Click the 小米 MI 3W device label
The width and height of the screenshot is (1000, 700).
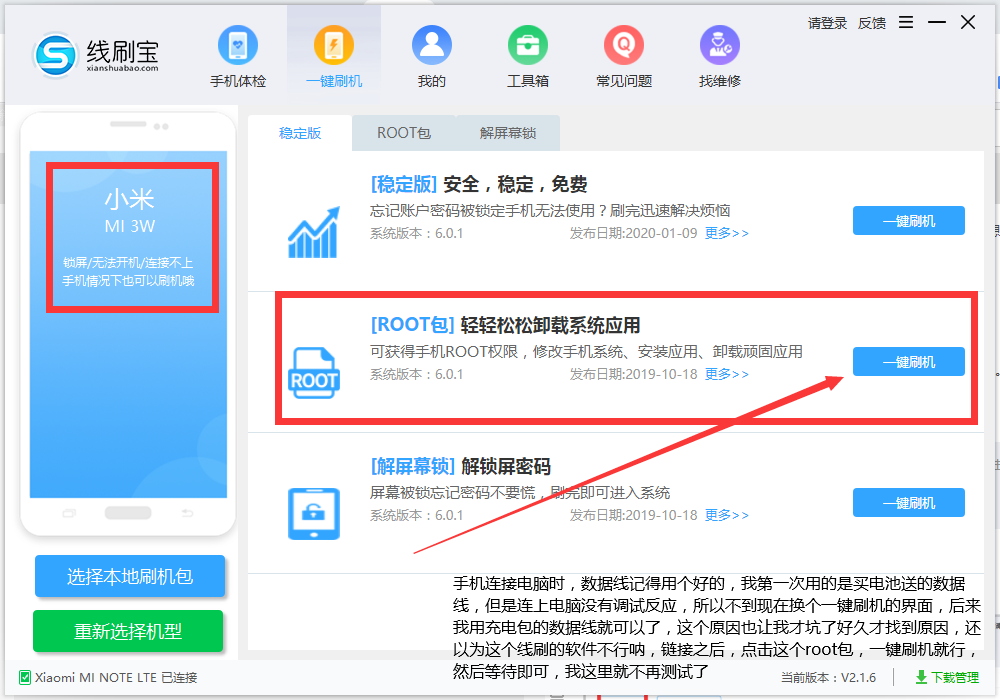[x=130, y=211]
